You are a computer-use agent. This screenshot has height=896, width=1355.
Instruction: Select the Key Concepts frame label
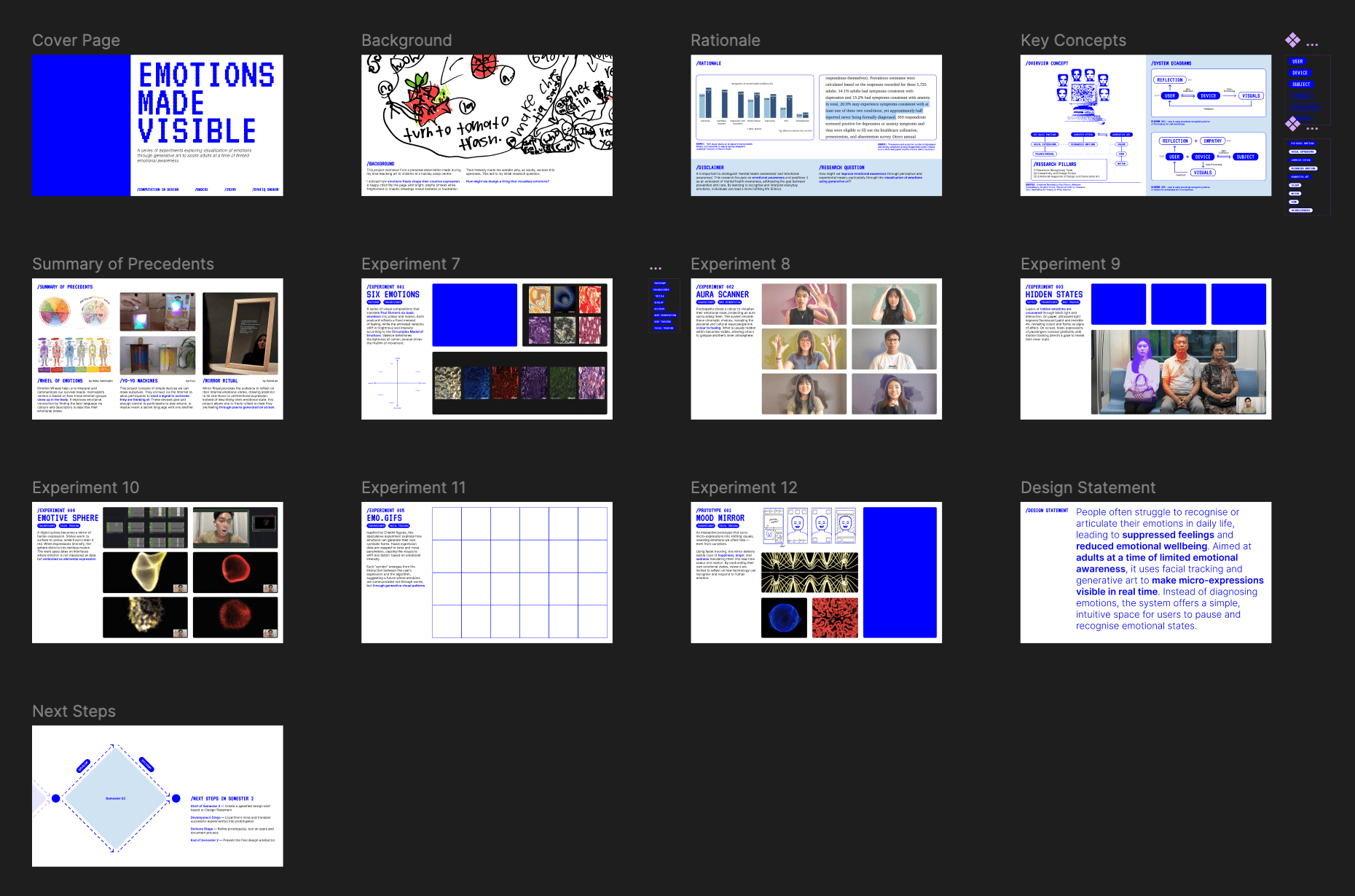pos(1073,41)
